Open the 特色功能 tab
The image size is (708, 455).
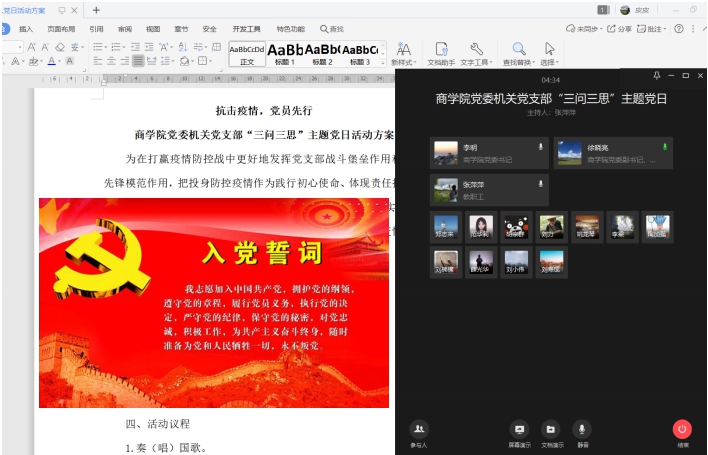291,29
